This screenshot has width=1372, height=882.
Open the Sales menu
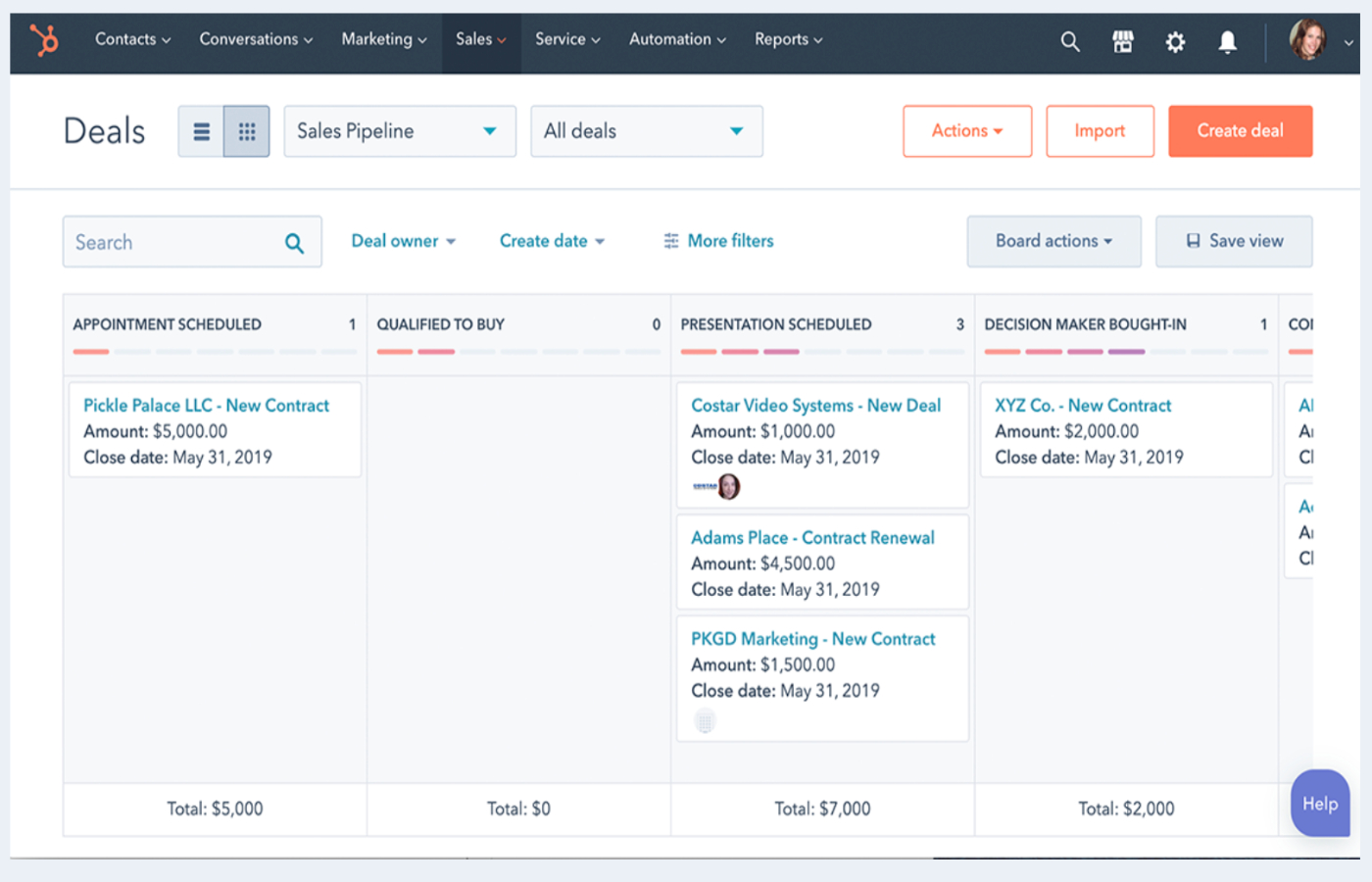481,39
